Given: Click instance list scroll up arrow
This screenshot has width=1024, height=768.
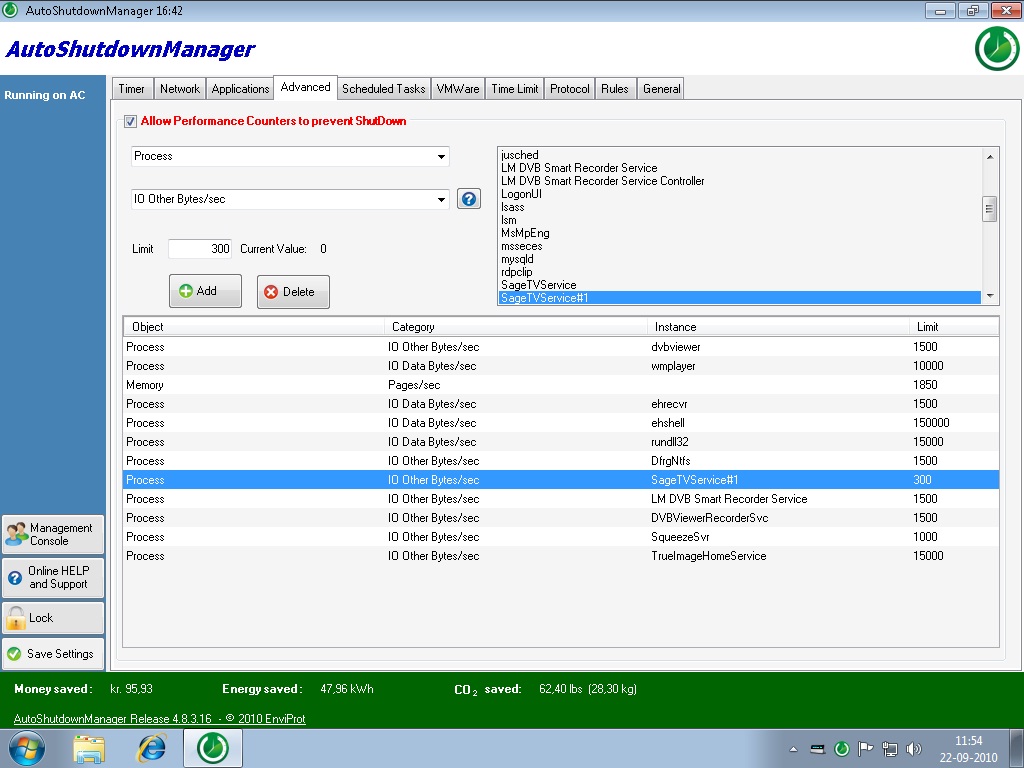Looking at the screenshot, I should coord(989,156).
